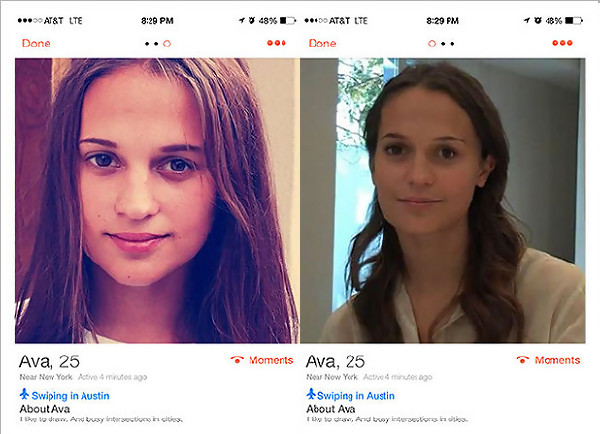Image resolution: width=600 pixels, height=434 pixels.
Task: Tap battery icon in left status bar
Action: (288, 20)
